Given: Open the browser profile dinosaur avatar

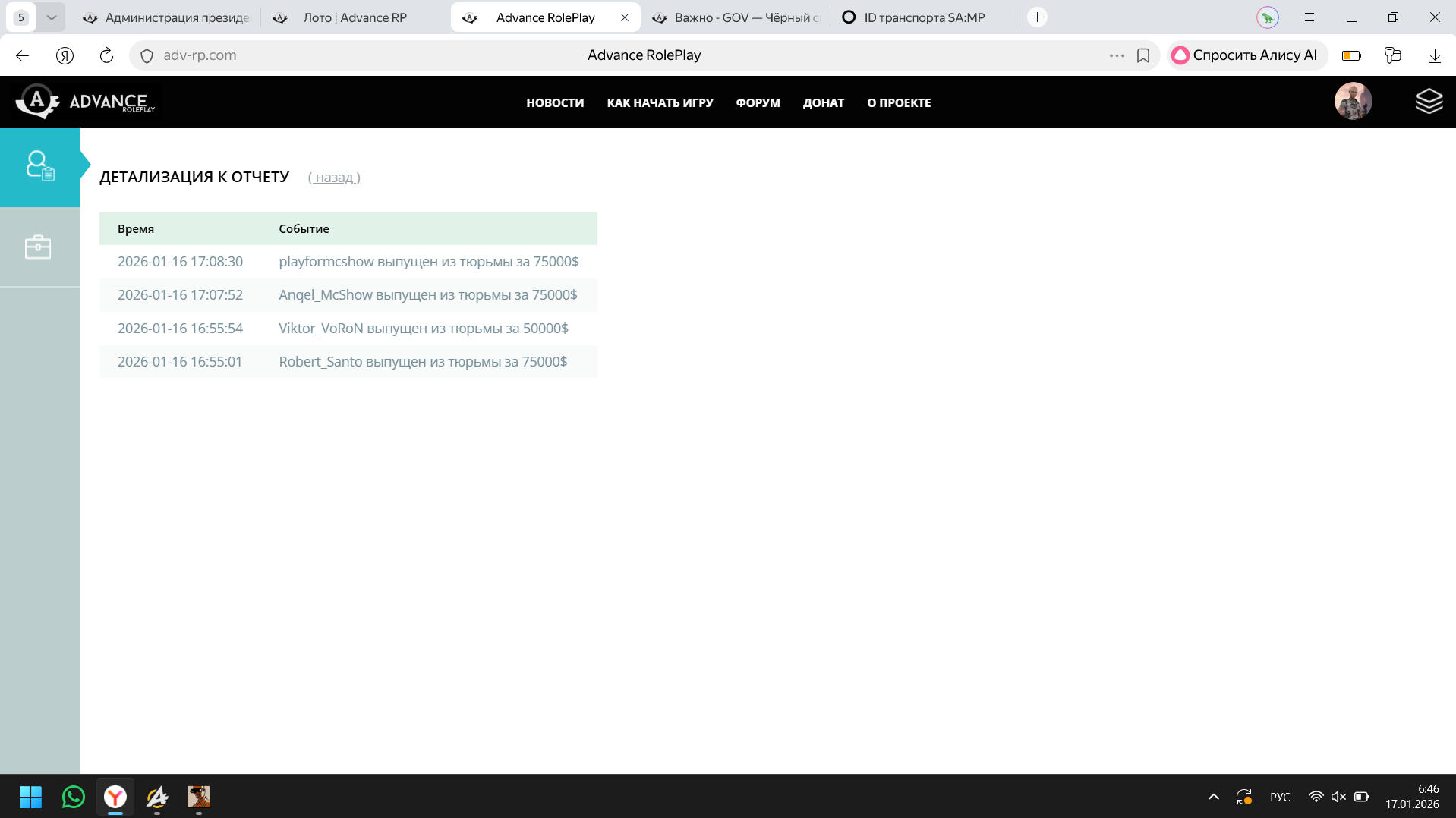Looking at the screenshot, I should pos(1268,17).
